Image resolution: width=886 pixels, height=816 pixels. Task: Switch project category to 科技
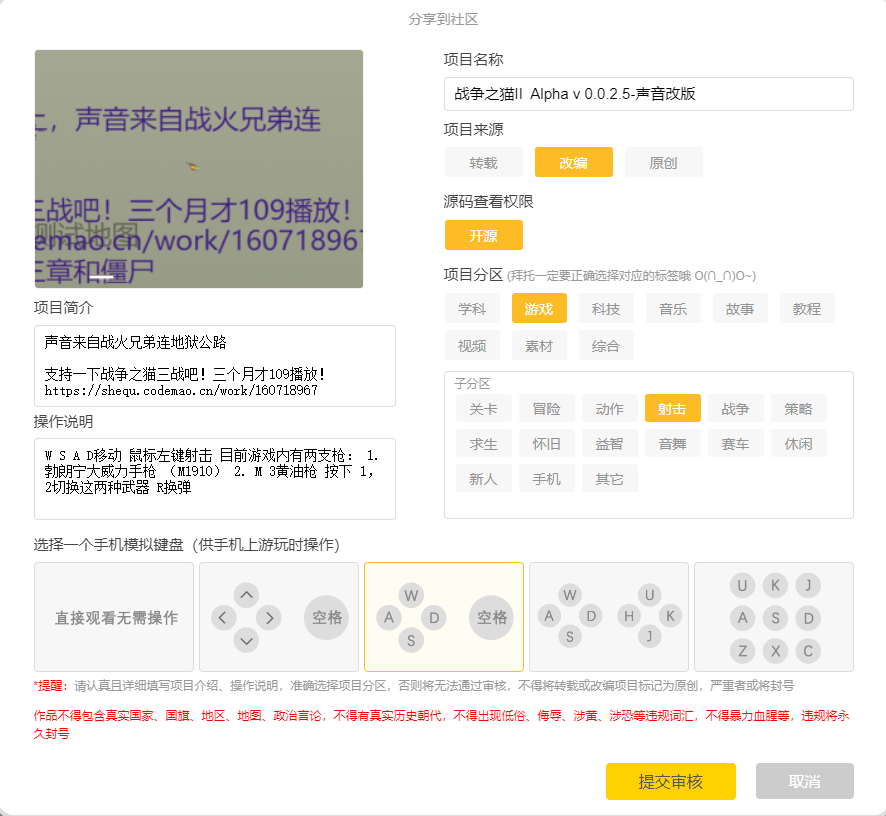click(605, 309)
